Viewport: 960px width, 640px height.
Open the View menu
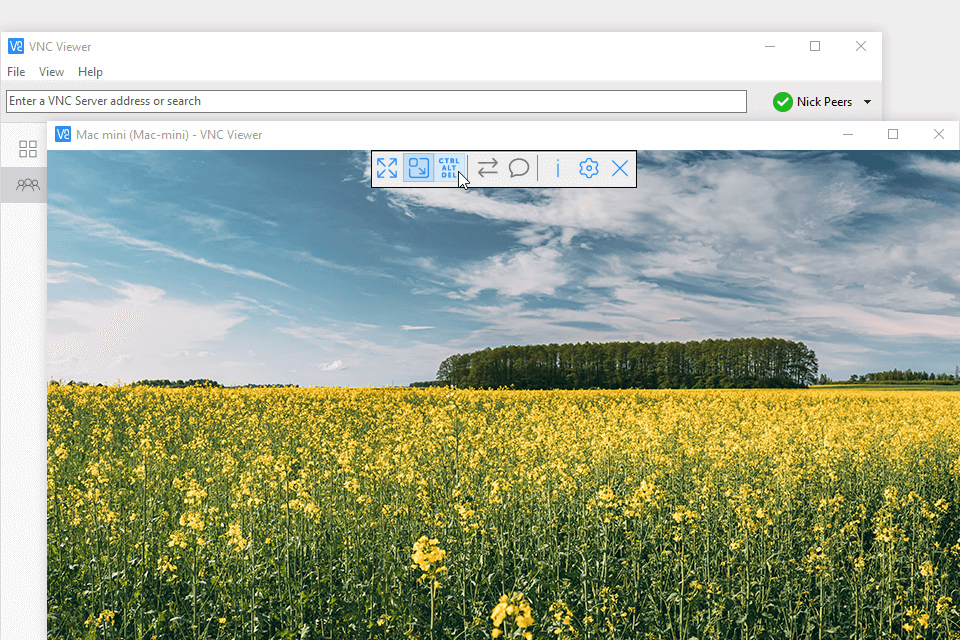tap(51, 71)
